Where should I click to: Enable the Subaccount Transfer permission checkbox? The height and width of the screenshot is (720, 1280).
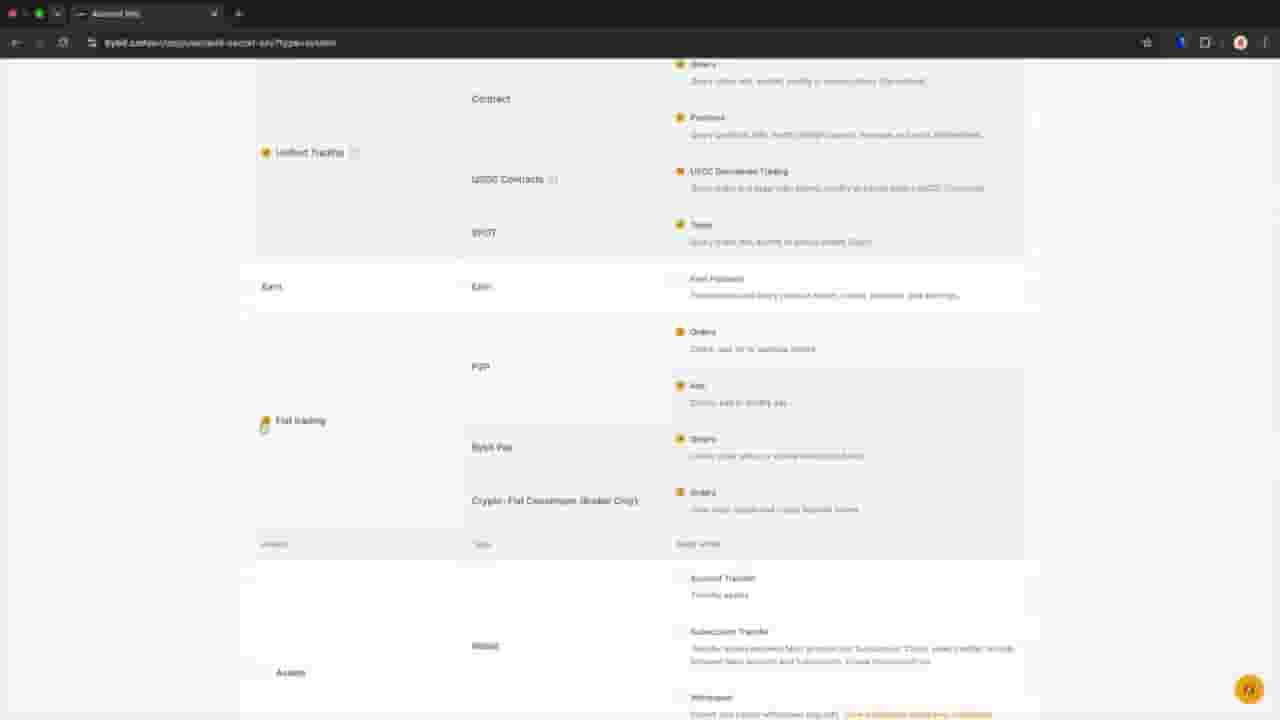(x=680, y=632)
